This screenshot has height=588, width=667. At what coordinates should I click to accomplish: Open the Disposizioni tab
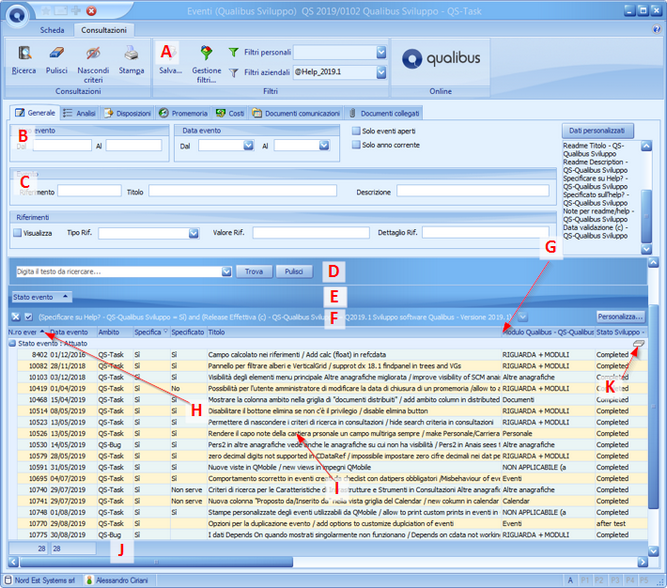pyautogui.click(x=128, y=114)
